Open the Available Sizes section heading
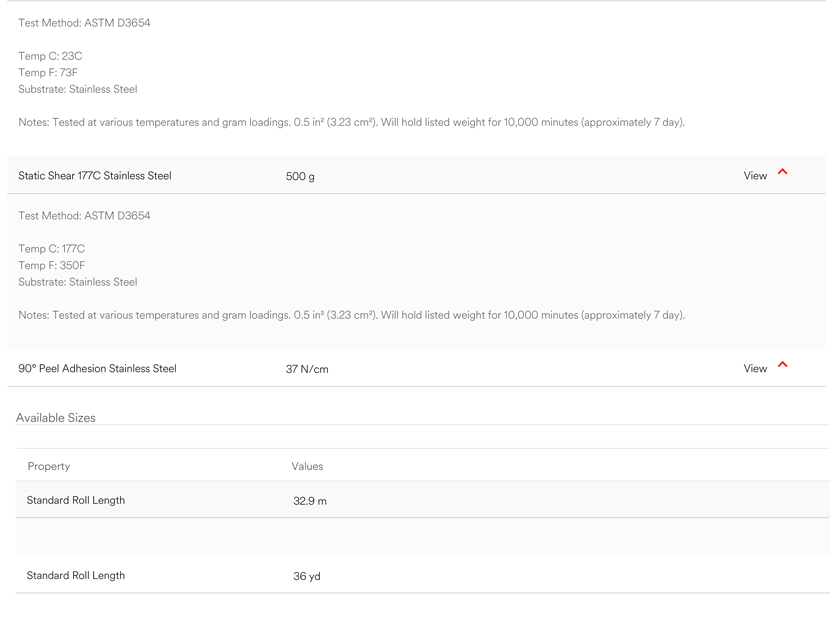 [56, 418]
